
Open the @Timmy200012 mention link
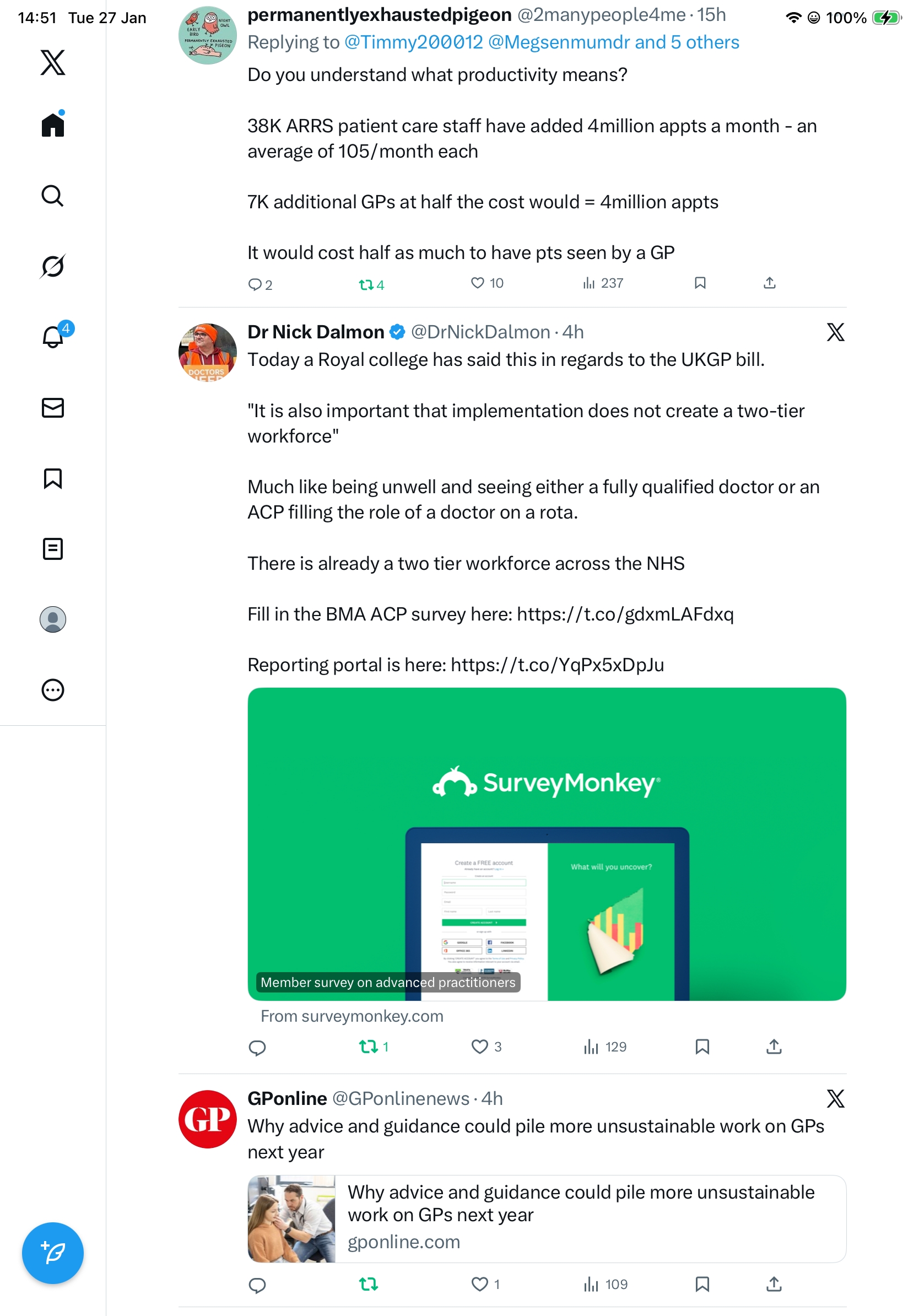[413, 42]
